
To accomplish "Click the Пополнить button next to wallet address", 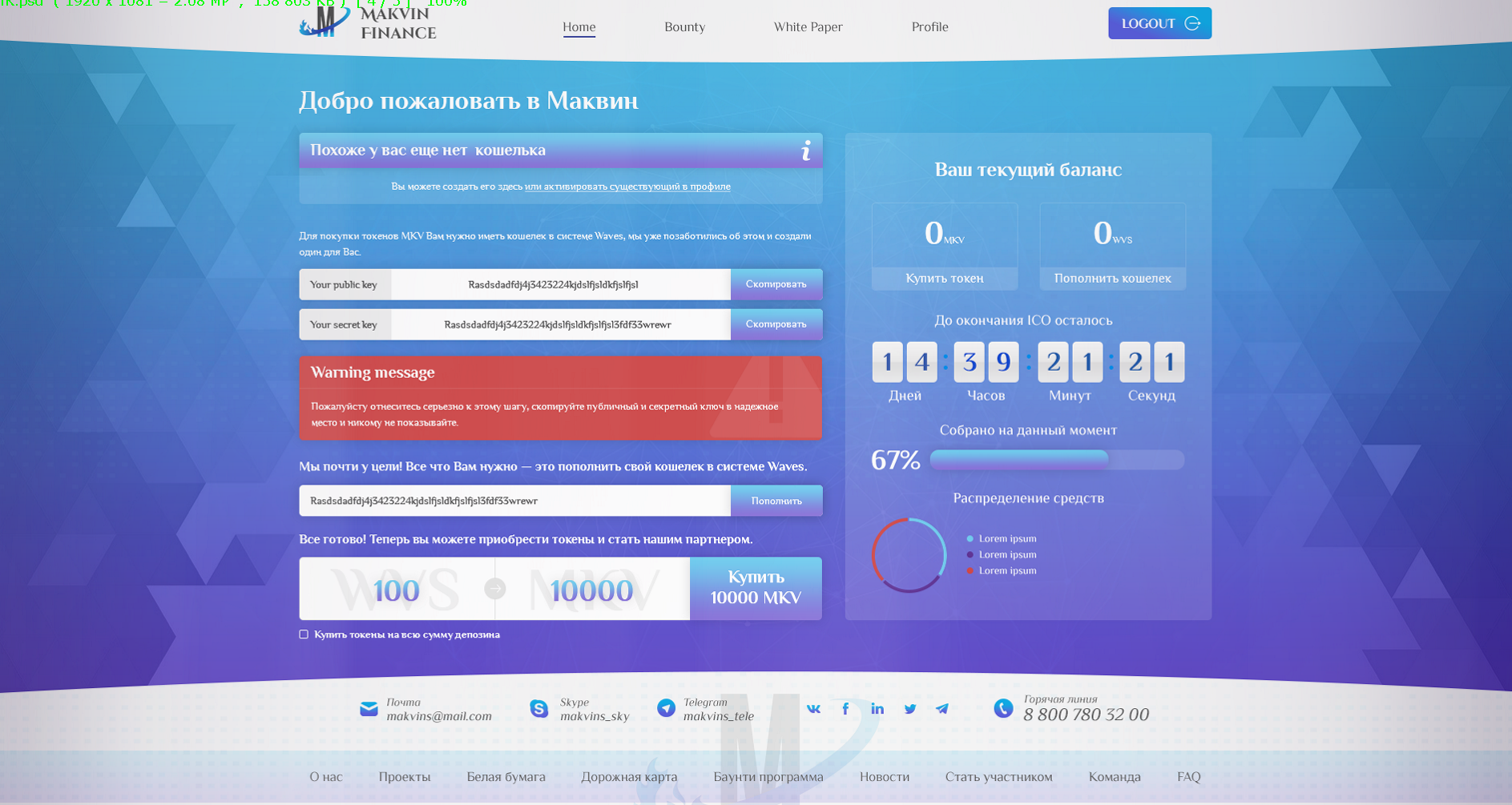I will pos(776,501).
